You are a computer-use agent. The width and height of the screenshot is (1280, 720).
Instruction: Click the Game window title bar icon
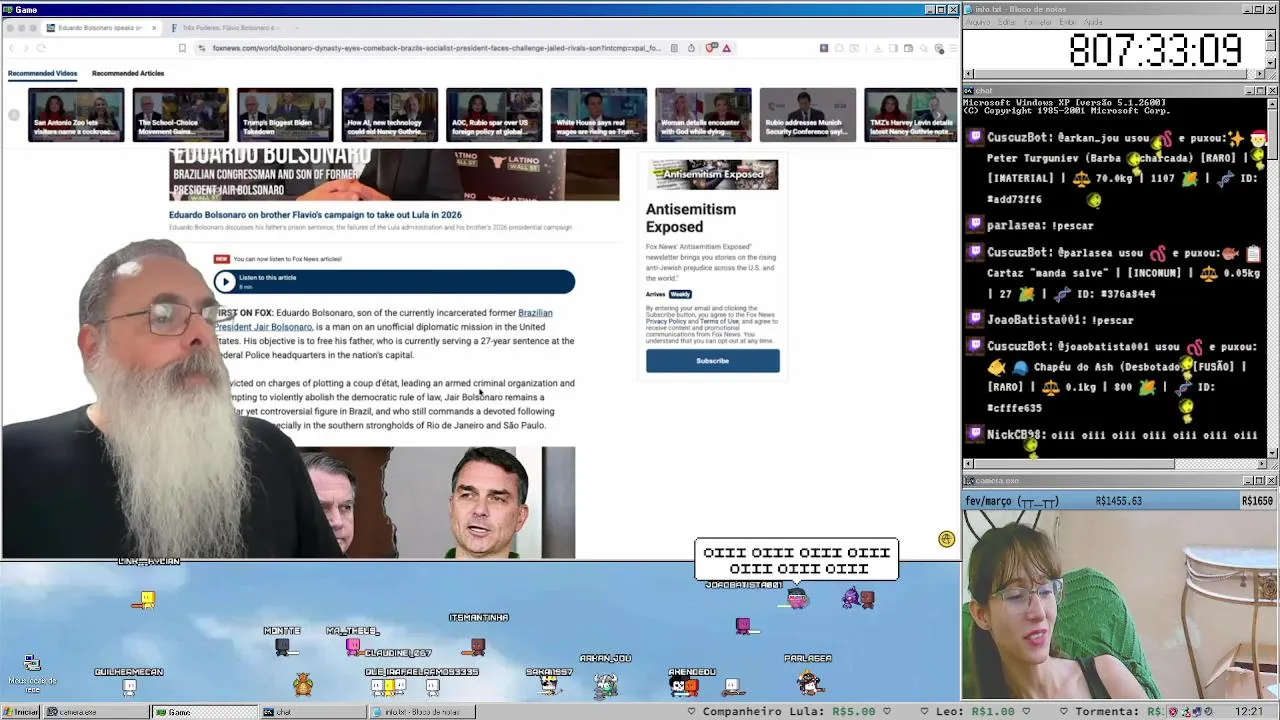pos(7,9)
